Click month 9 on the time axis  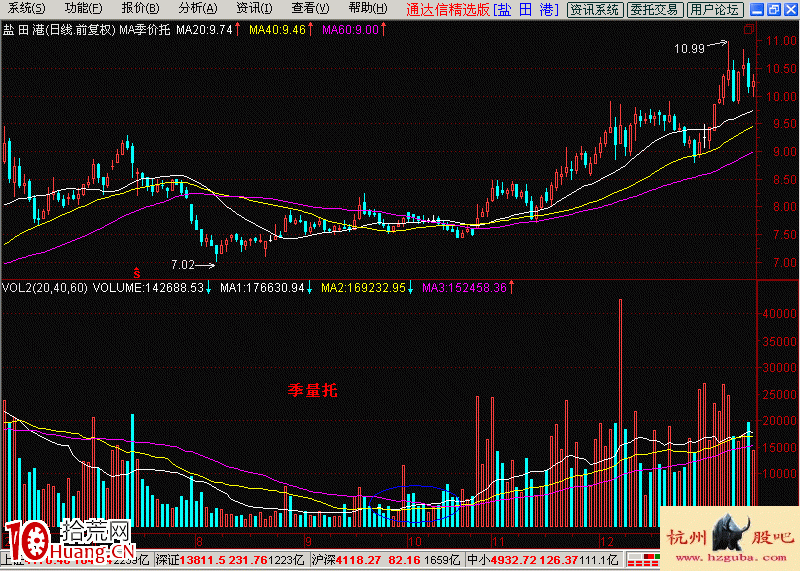[308, 542]
